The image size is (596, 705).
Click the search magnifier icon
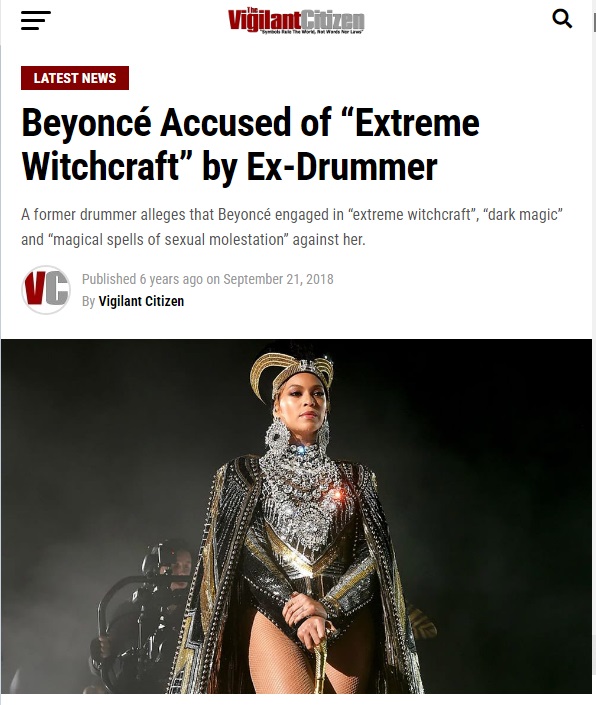pos(562,19)
